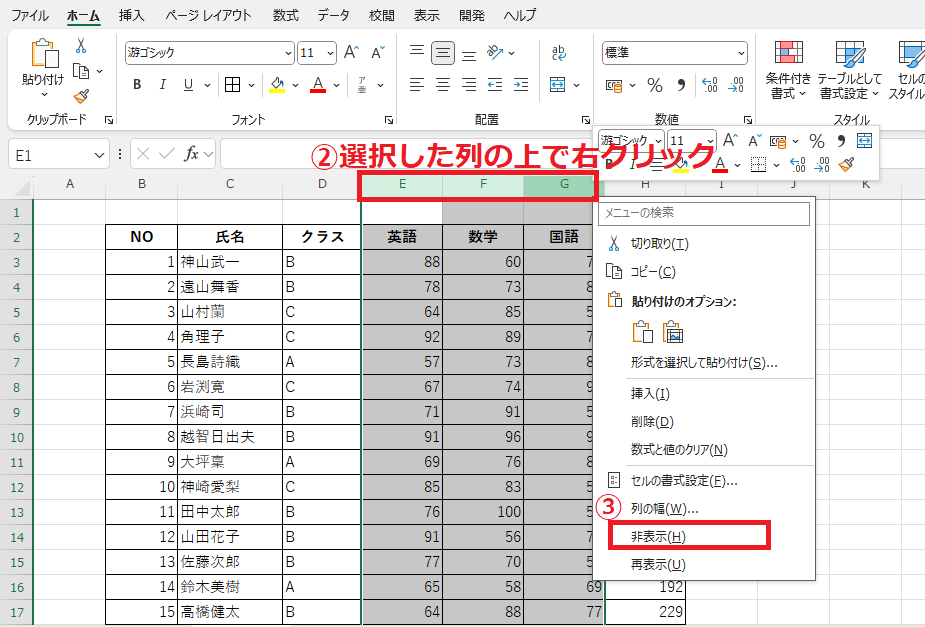Click Merge and Center in the ribbon
Viewport: 925px width, 627px height.
pyautogui.click(x=557, y=85)
